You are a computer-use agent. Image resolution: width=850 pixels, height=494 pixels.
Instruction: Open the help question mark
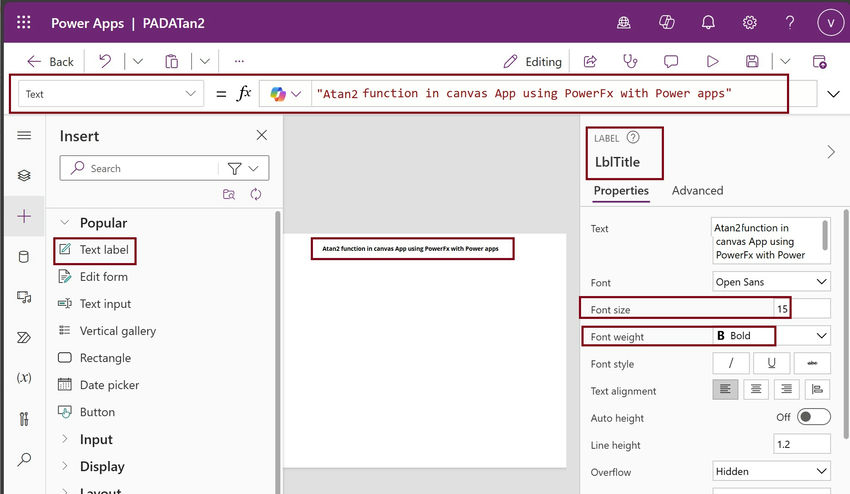pos(790,22)
